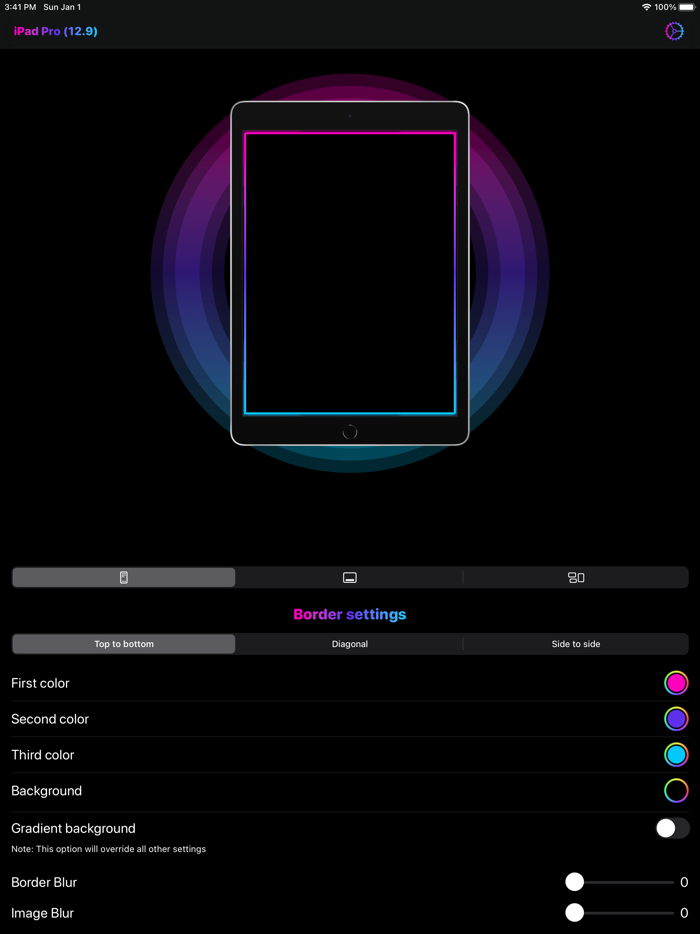This screenshot has width=700, height=934.
Task: Tap the iPad wallpaper preview image
Action: click(x=350, y=273)
